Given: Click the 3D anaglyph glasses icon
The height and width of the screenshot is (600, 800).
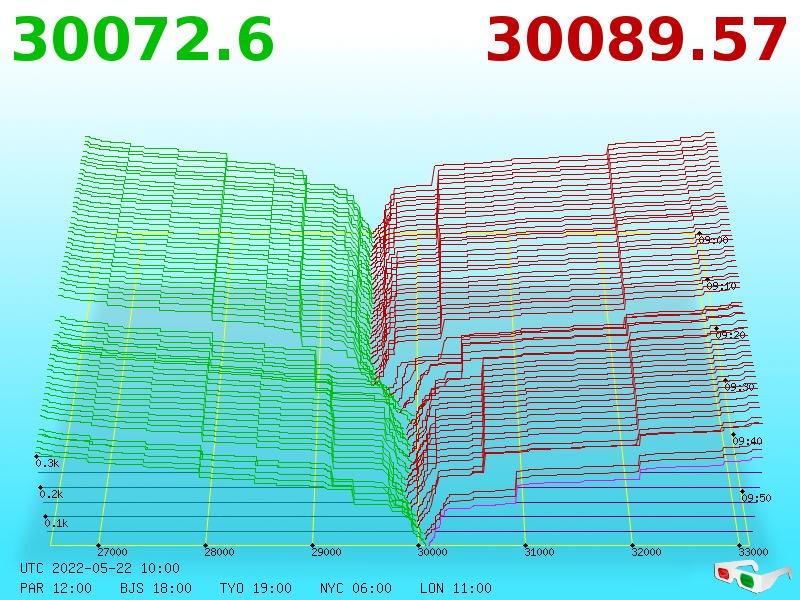Looking at the screenshot, I should [752, 577].
